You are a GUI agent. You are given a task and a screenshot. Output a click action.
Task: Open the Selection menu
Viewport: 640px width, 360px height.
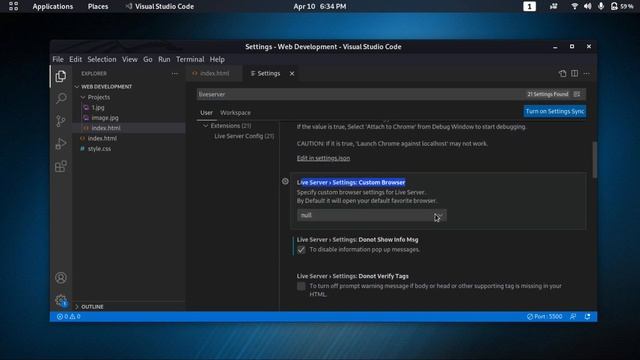pos(102,59)
